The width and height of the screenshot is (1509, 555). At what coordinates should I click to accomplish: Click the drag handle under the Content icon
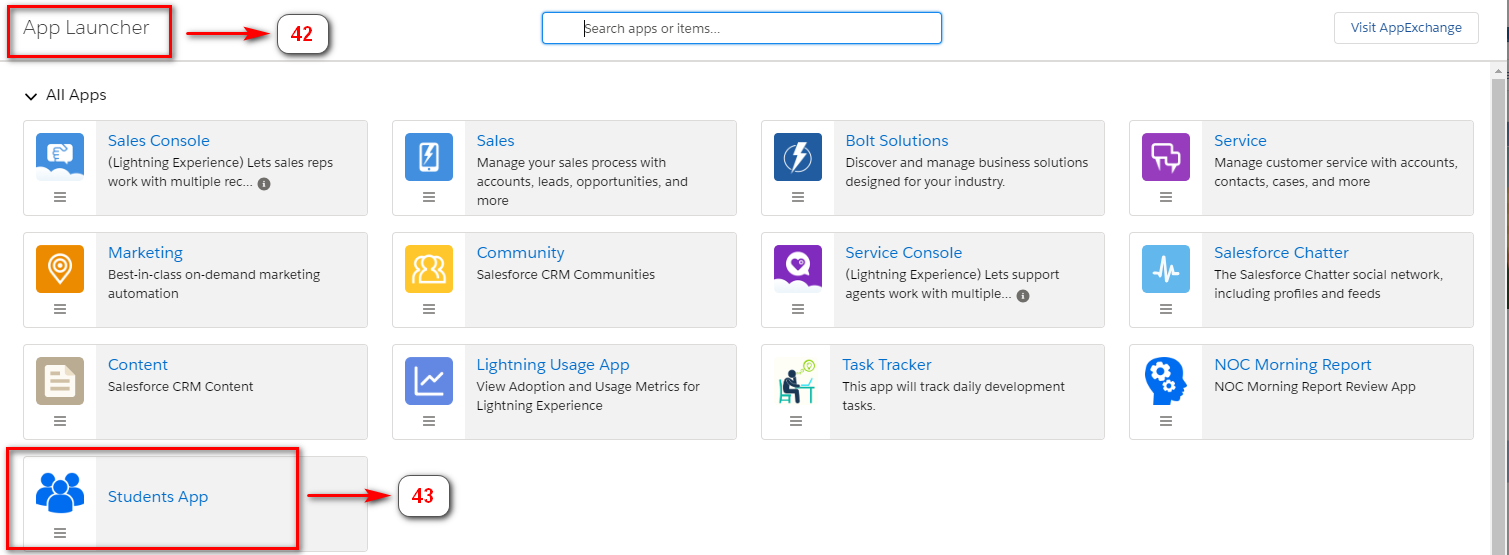tap(60, 421)
